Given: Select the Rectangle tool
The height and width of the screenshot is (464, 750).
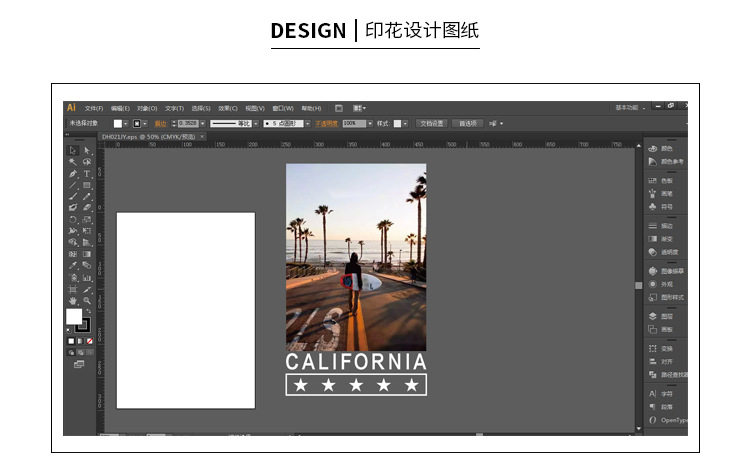Looking at the screenshot, I should (x=87, y=185).
